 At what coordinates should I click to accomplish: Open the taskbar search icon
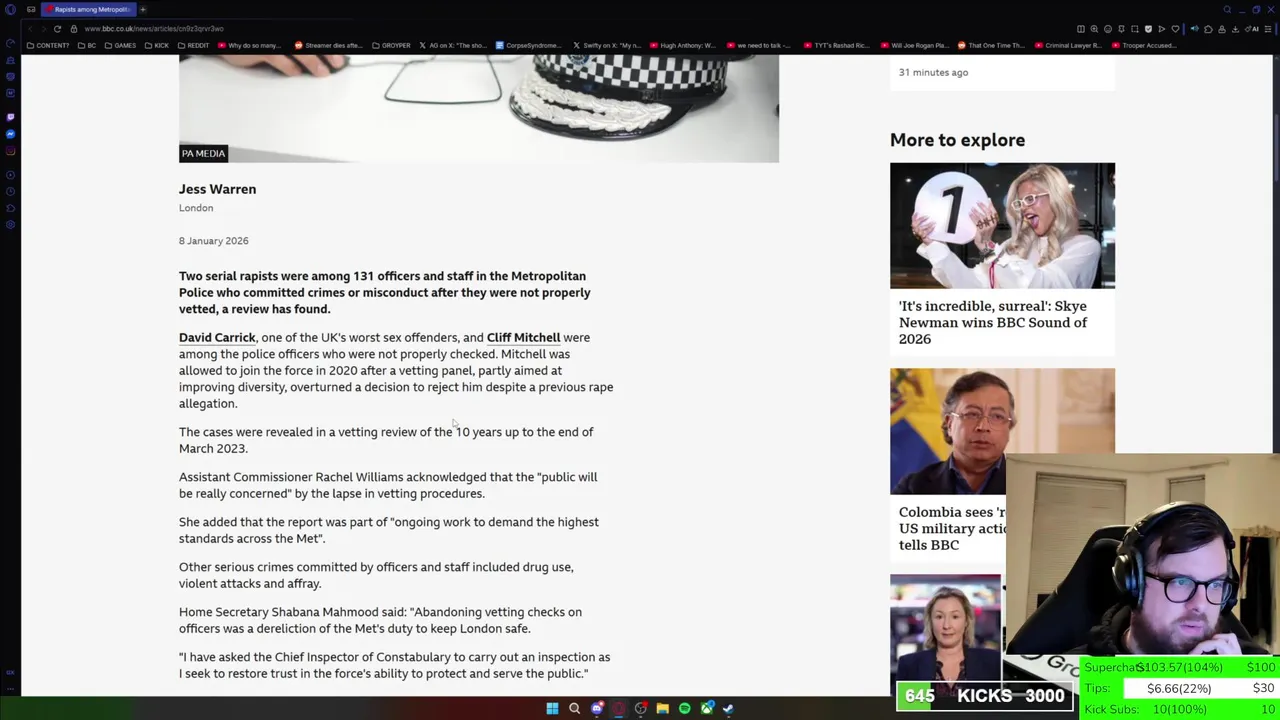tap(574, 708)
